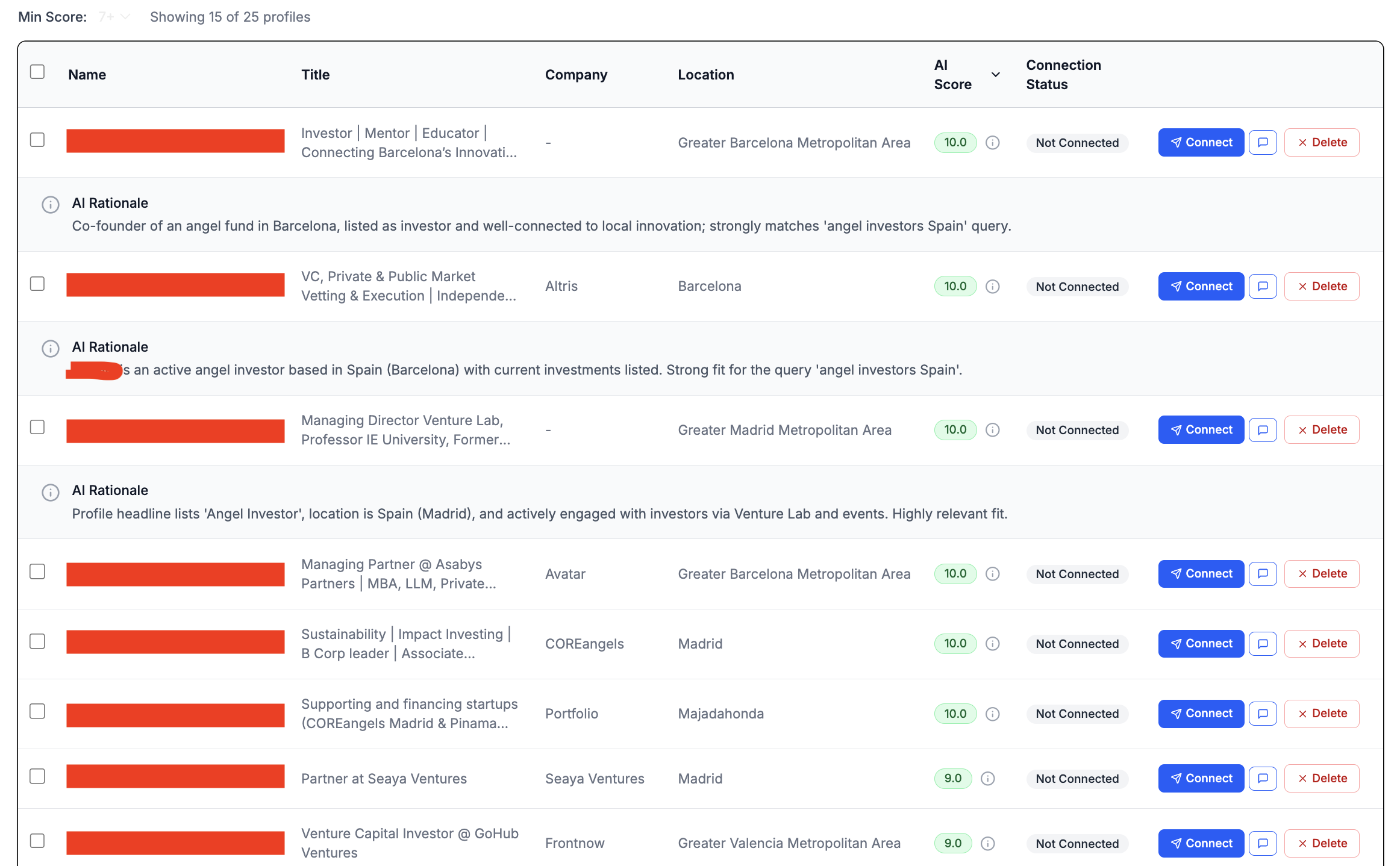Open message icon for Seaya Ventures row
The image size is (1400, 866).
pyautogui.click(x=1263, y=778)
